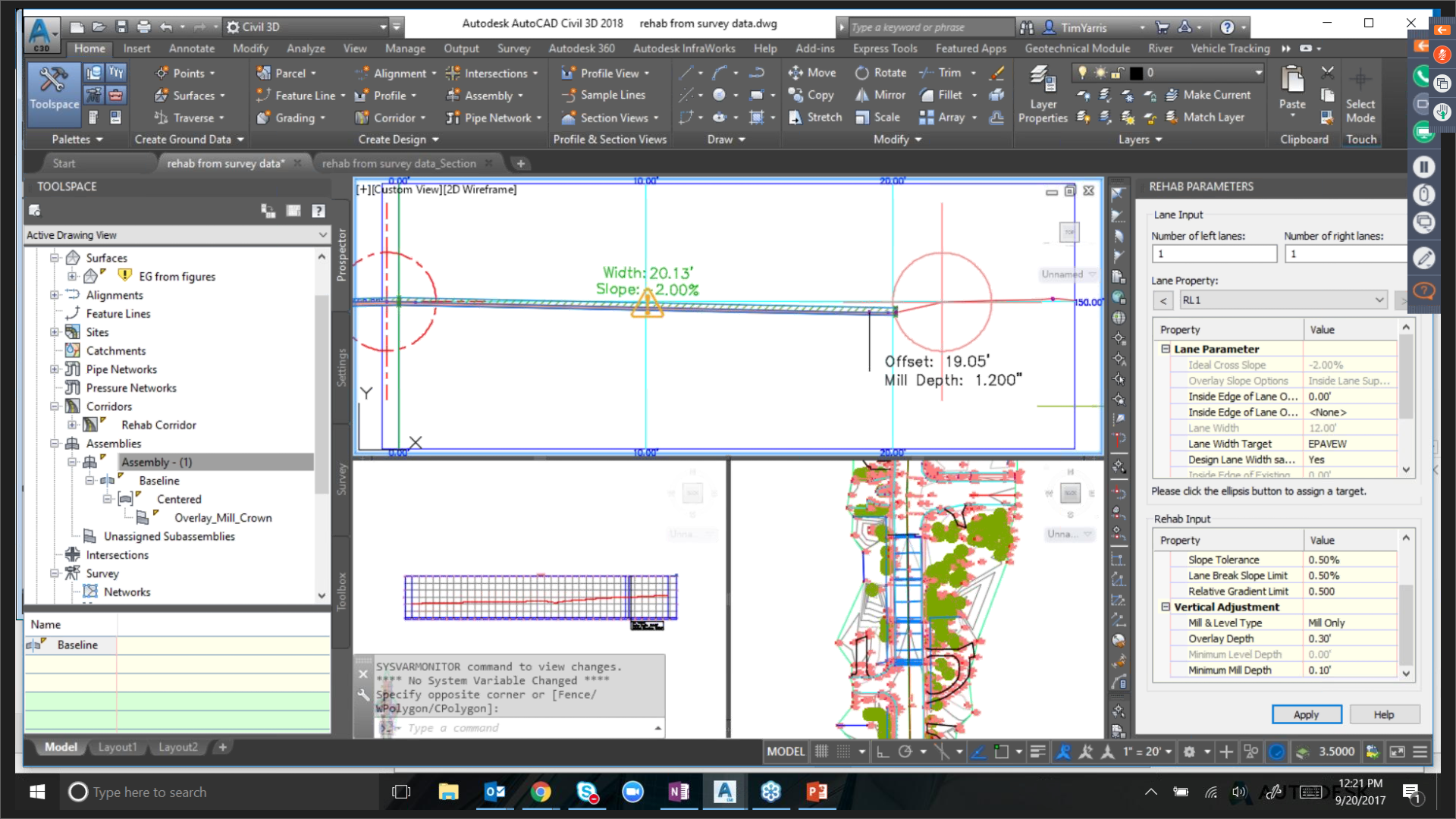Click the Help button in Rehab Parameters

click(x=1384, y=714)
